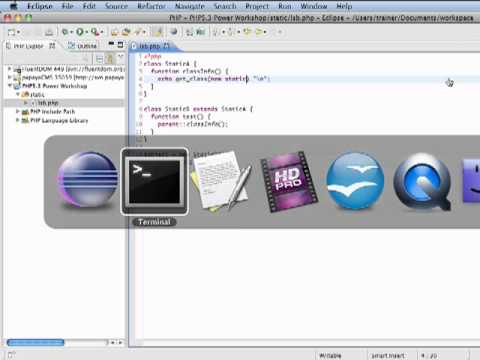Open the Apple menu
This screenshot has height=360, width=480.
coord(14,6)
